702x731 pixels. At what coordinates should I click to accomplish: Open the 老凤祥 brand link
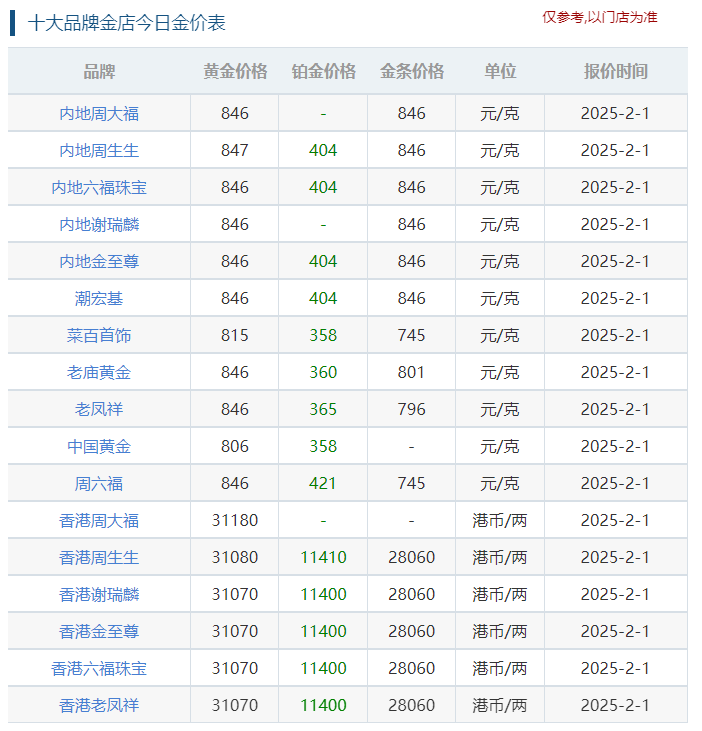point(99,409)
